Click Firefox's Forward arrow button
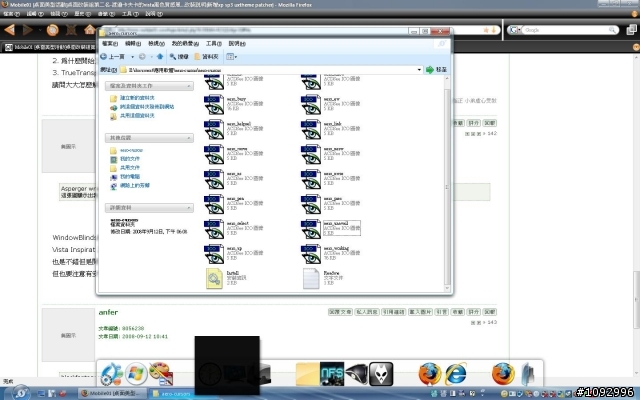This screenshot has width=640, height=400. 28,30
